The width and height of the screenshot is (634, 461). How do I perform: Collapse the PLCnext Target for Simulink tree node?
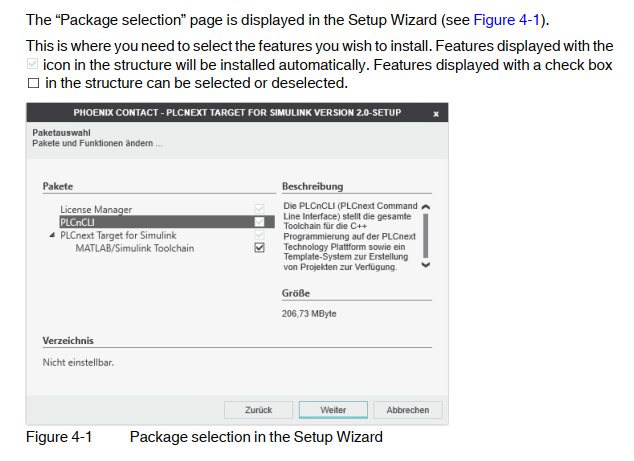click(x=52, y=235)
